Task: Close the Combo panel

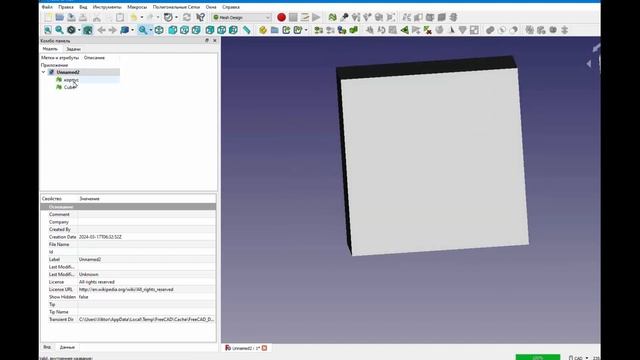Action: (x=215, y=41)
